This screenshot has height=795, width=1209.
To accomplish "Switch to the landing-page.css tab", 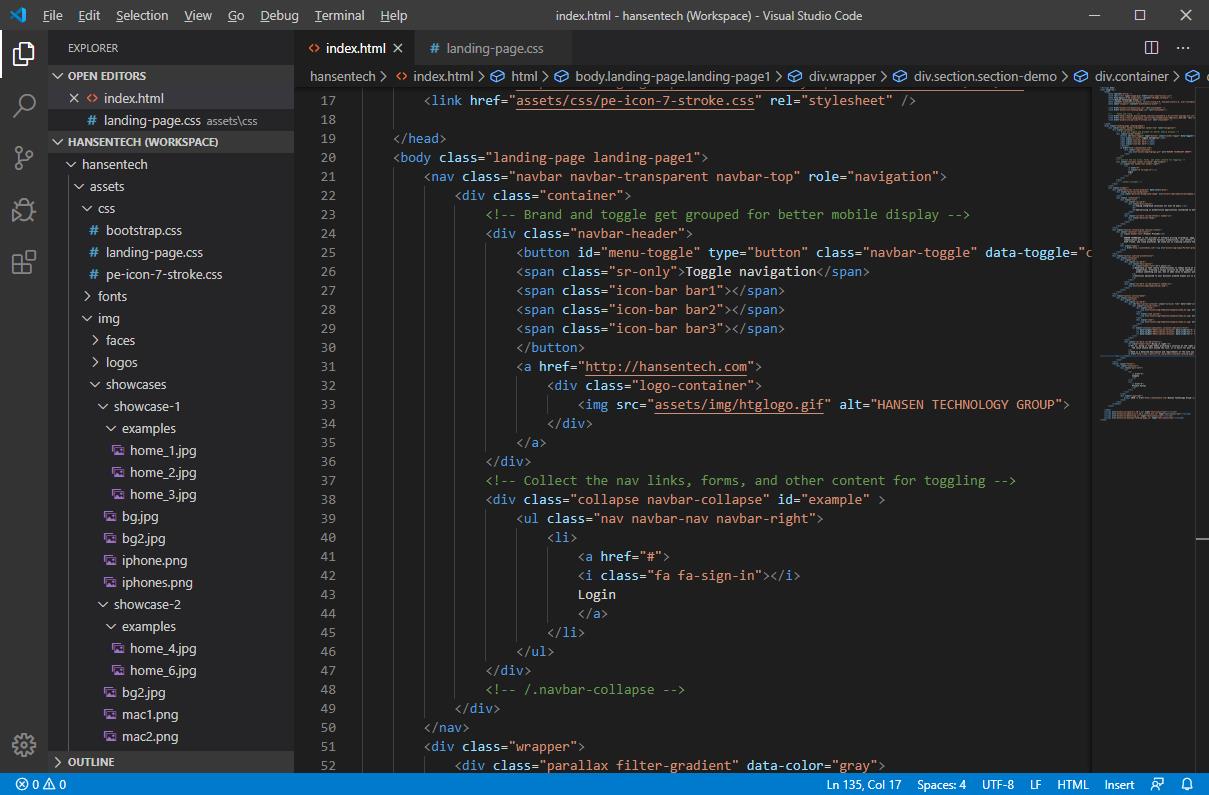I will [x=494, y=48].
